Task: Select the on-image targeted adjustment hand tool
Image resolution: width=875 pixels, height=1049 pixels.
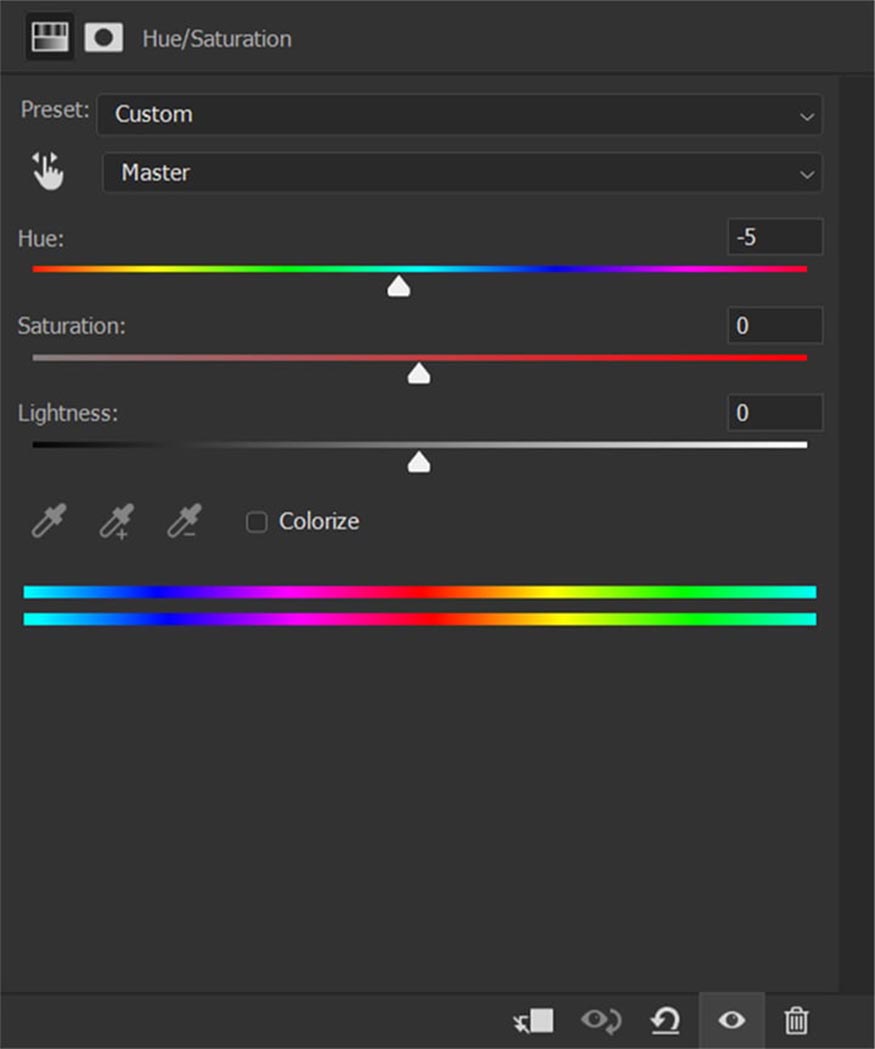Action: click(46, 172)
